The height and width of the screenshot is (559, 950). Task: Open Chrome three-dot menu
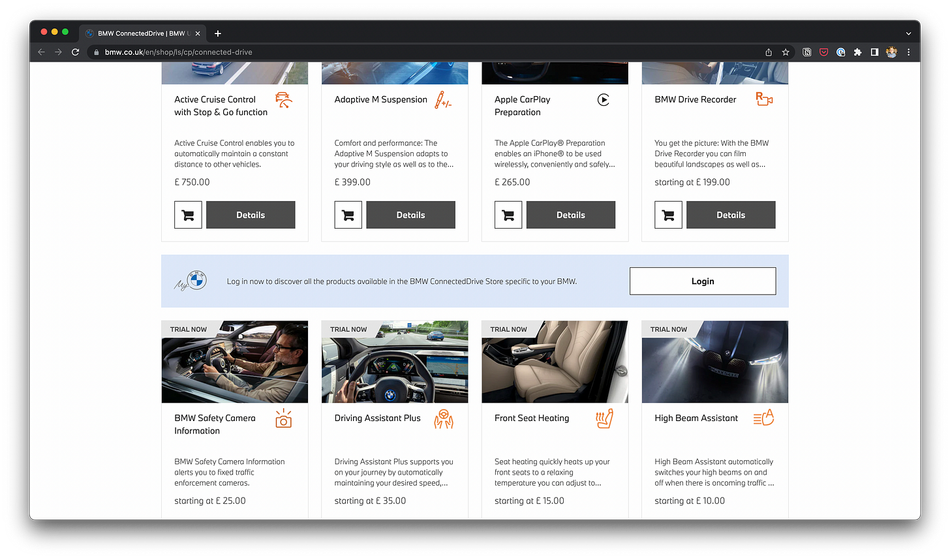click(908, 52)
